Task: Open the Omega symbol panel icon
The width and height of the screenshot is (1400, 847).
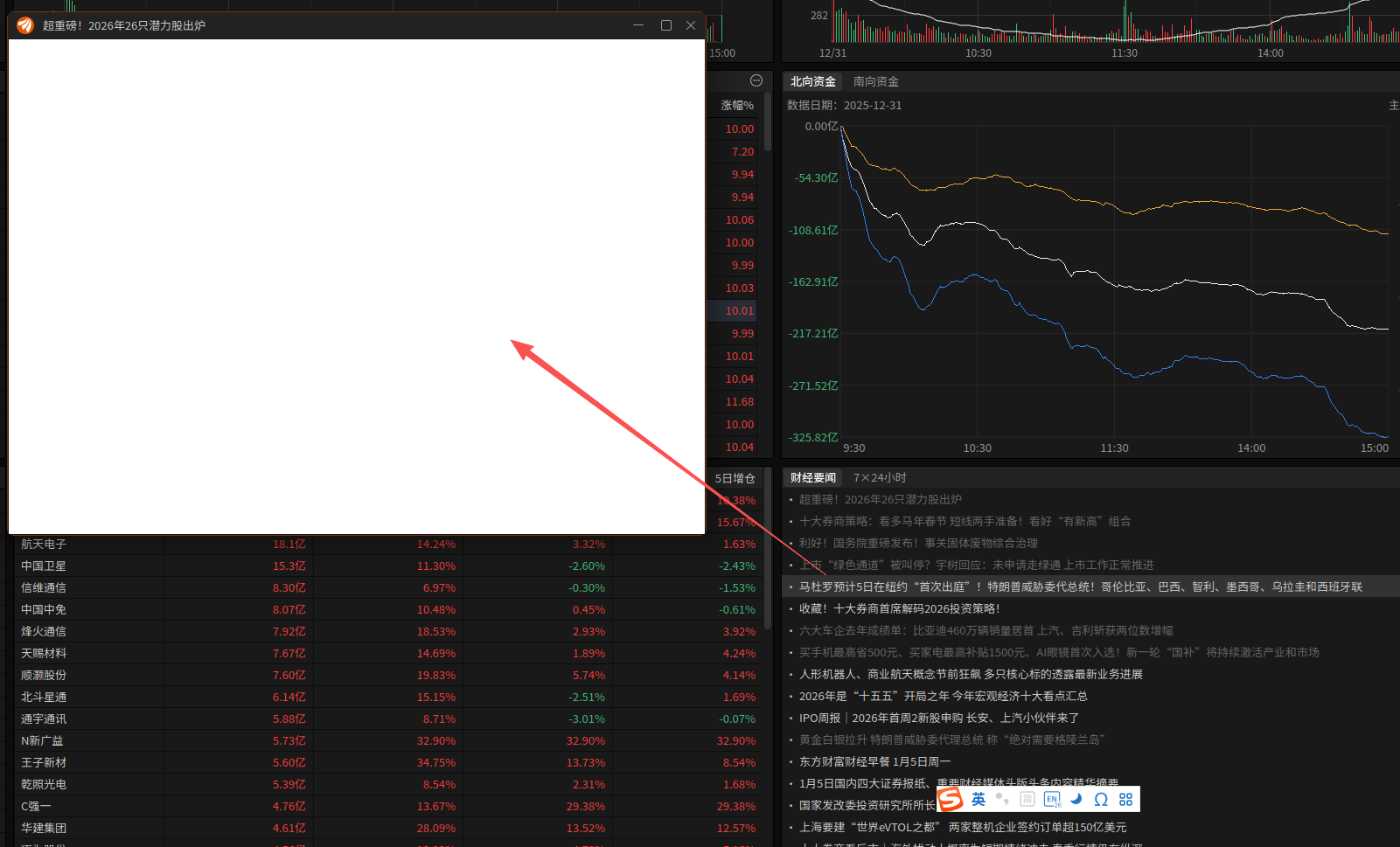Action: [1101, 799]
